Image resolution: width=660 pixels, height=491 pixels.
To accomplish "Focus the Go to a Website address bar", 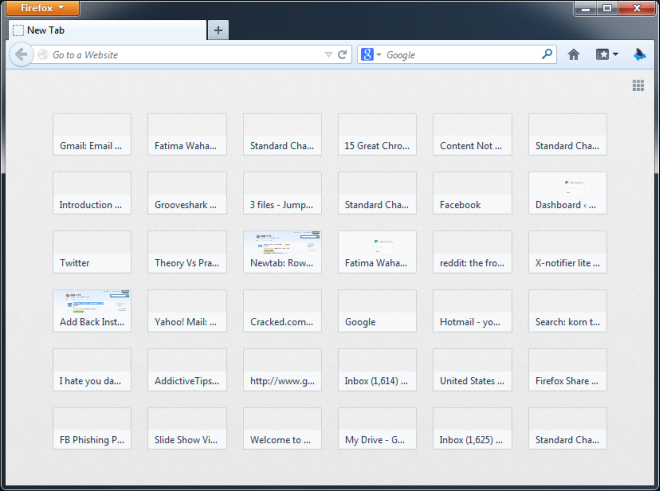I will 180,55.
